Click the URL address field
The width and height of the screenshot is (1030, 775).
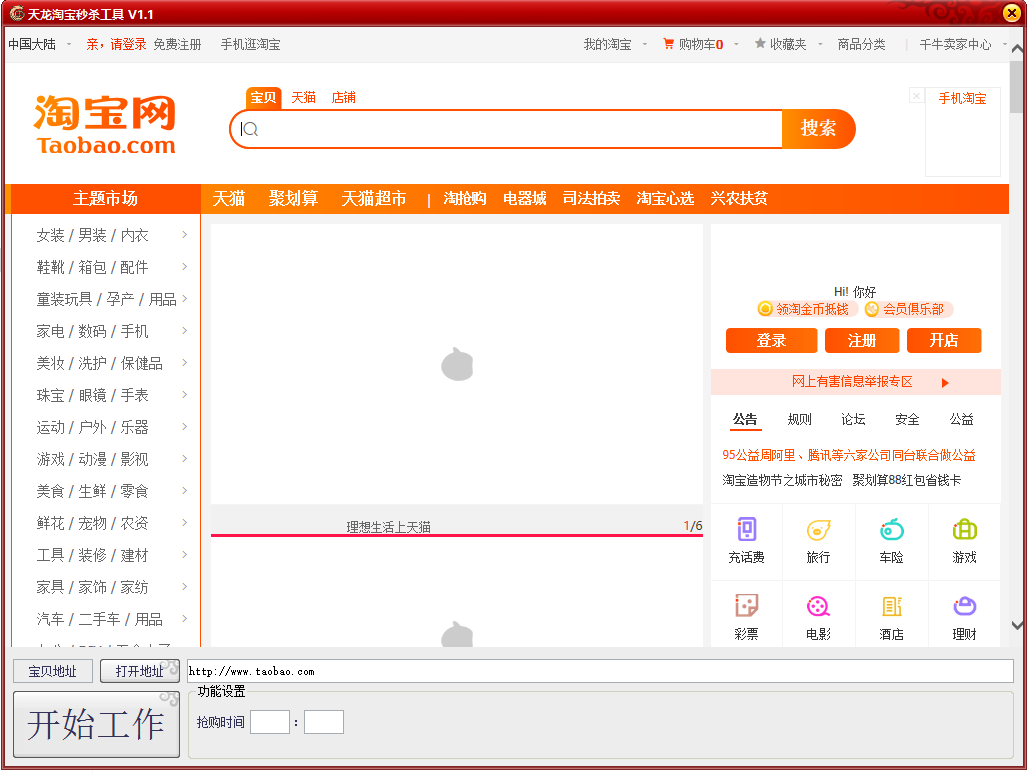pos(600,671)
